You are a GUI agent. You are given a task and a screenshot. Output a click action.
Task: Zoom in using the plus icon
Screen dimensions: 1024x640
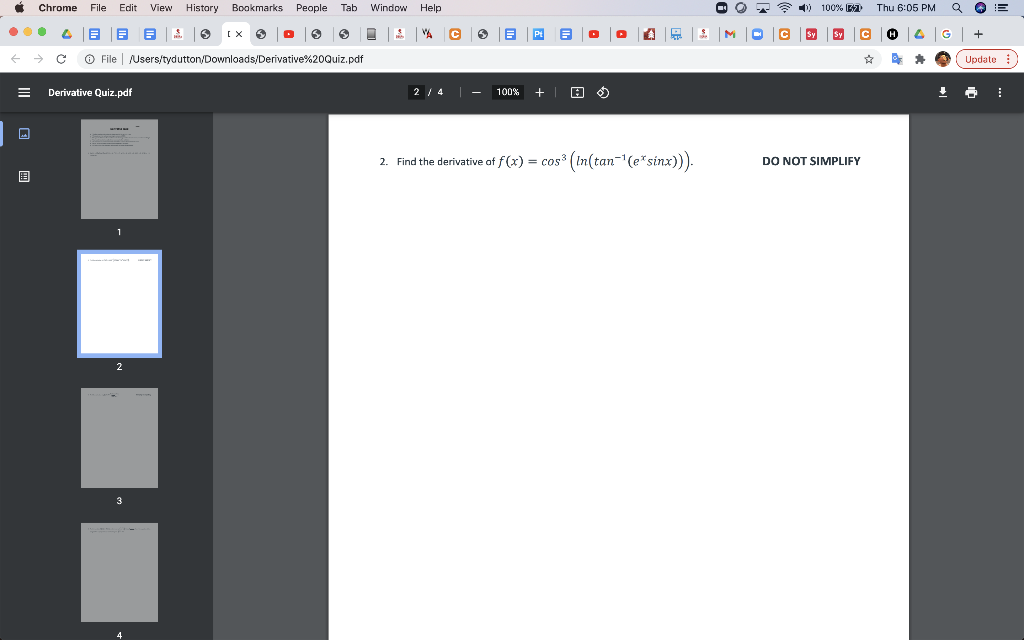[x=539, y=92]
